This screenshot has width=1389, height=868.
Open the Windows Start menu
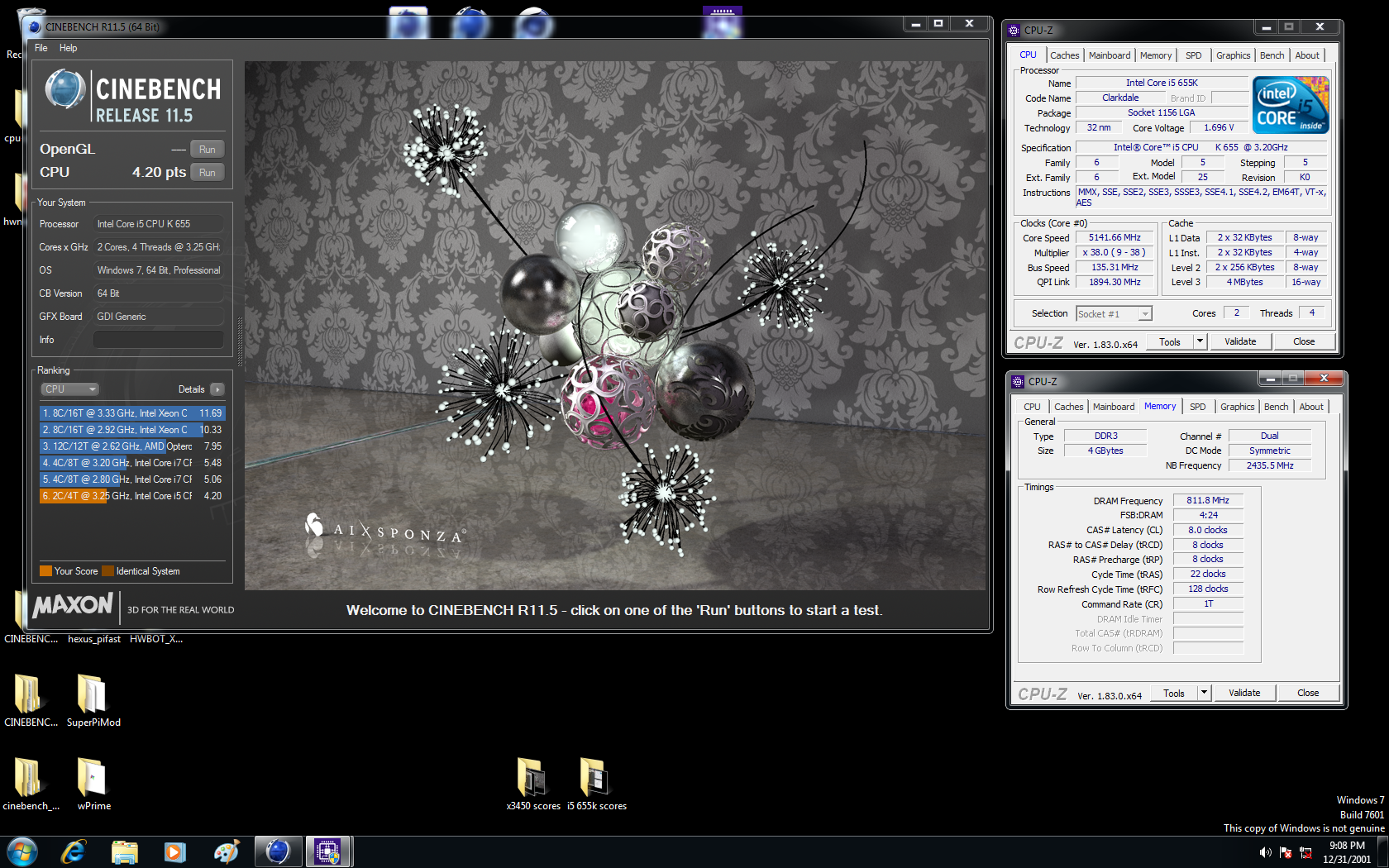22,851
